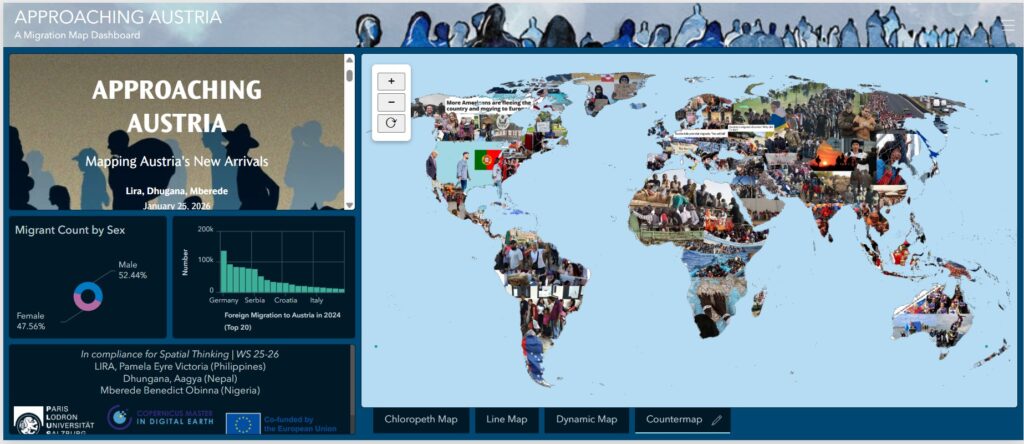Zoom out on the world map
The height and width of the screenshot is (444, 1024).
[390, 102]
